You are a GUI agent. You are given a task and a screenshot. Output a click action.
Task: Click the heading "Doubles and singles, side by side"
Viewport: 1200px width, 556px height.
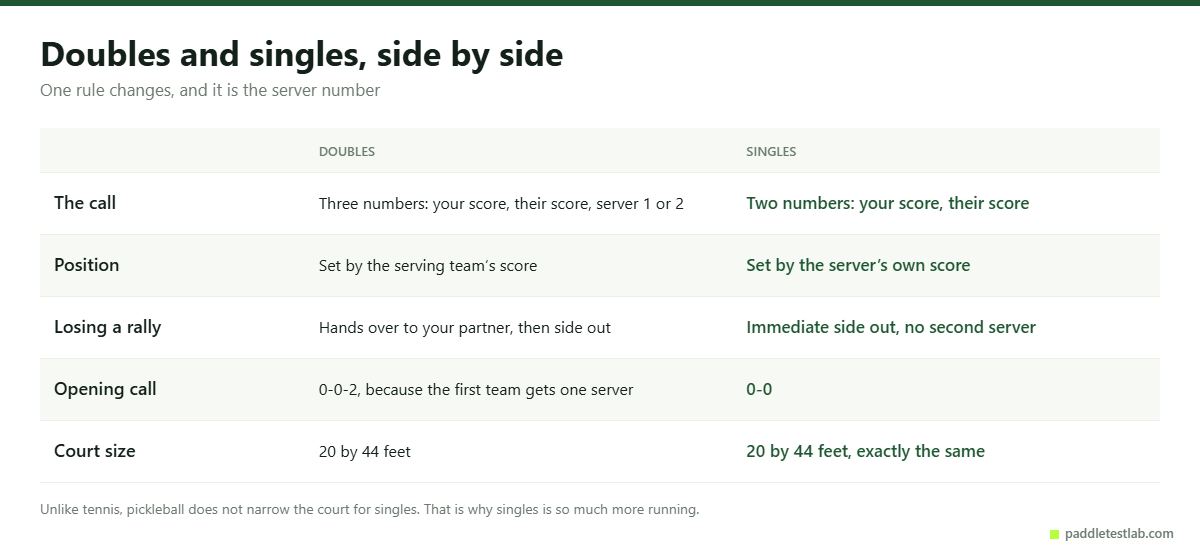coord(301,54)
